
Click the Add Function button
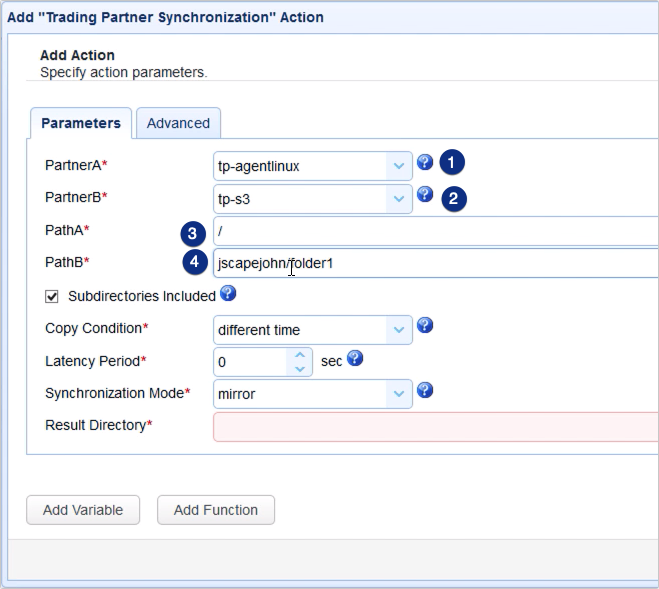216,510
